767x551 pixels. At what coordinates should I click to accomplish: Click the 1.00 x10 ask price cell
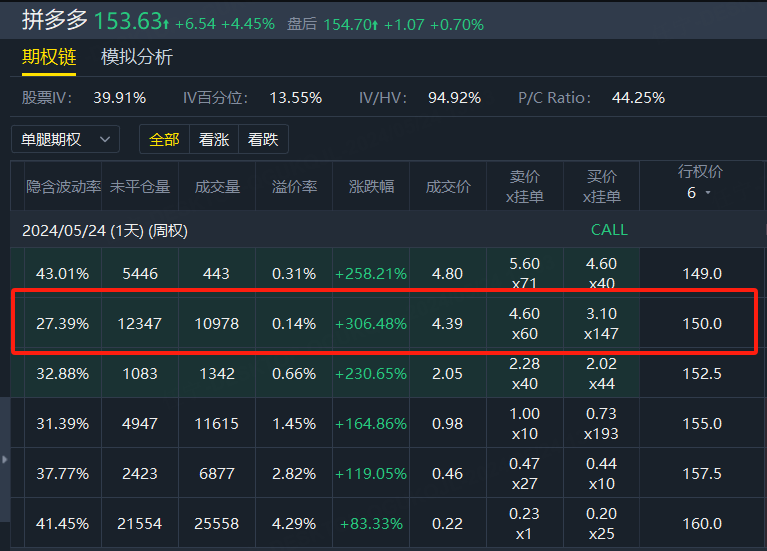pos(524,423)
